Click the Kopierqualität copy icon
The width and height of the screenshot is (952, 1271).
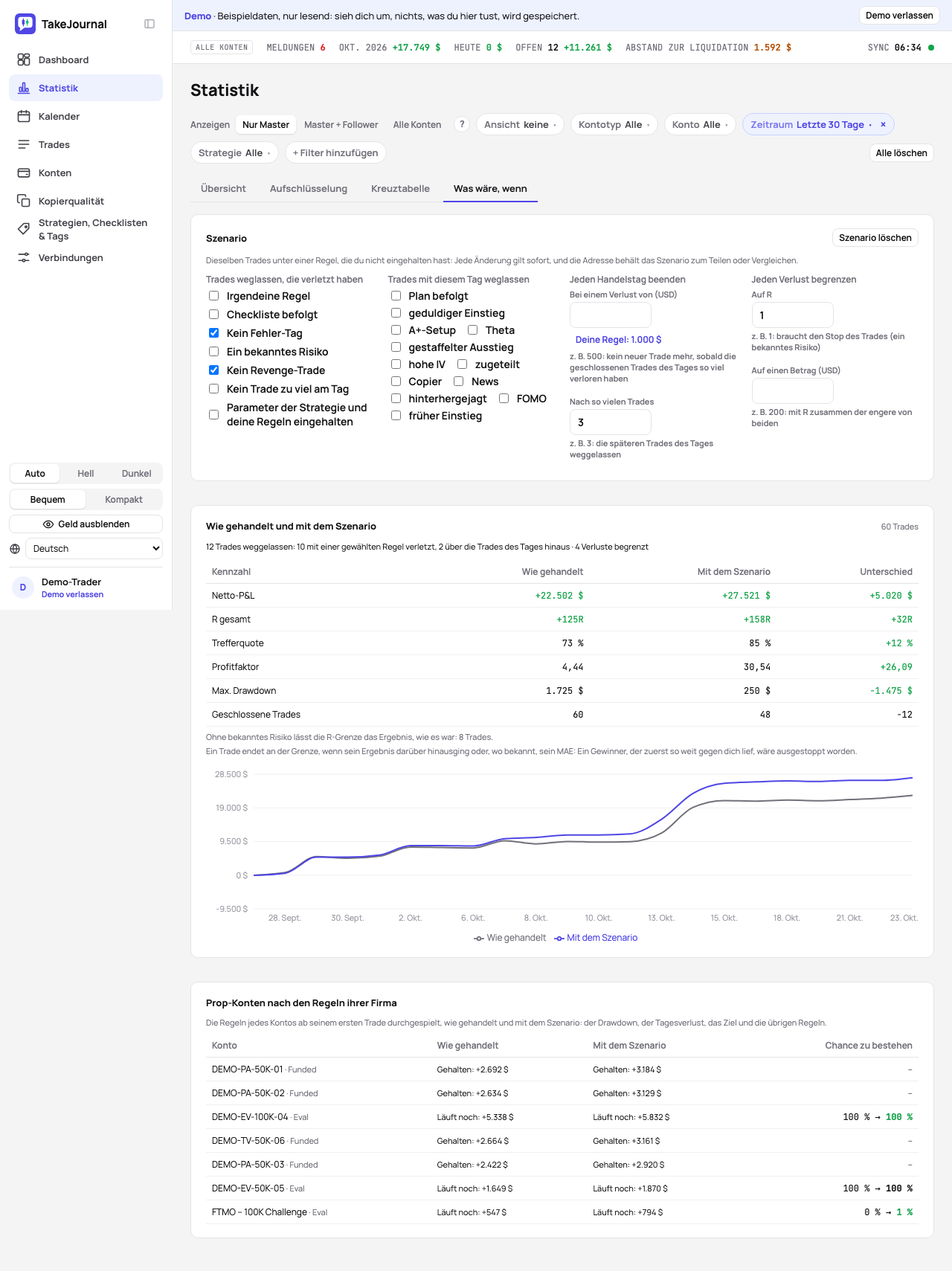[x=24, y=201]
